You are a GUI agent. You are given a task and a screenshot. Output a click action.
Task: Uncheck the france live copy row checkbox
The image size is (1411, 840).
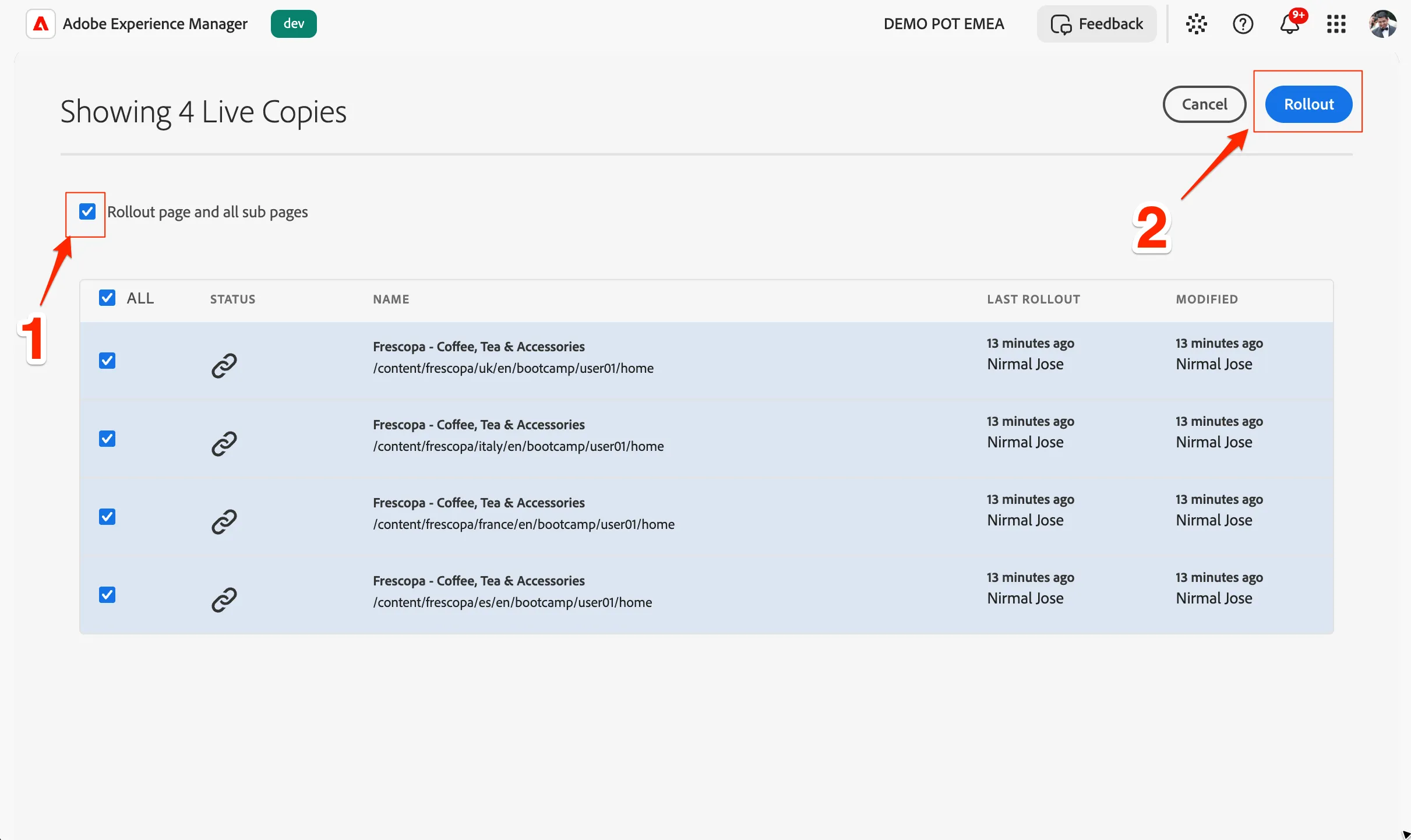107,517
